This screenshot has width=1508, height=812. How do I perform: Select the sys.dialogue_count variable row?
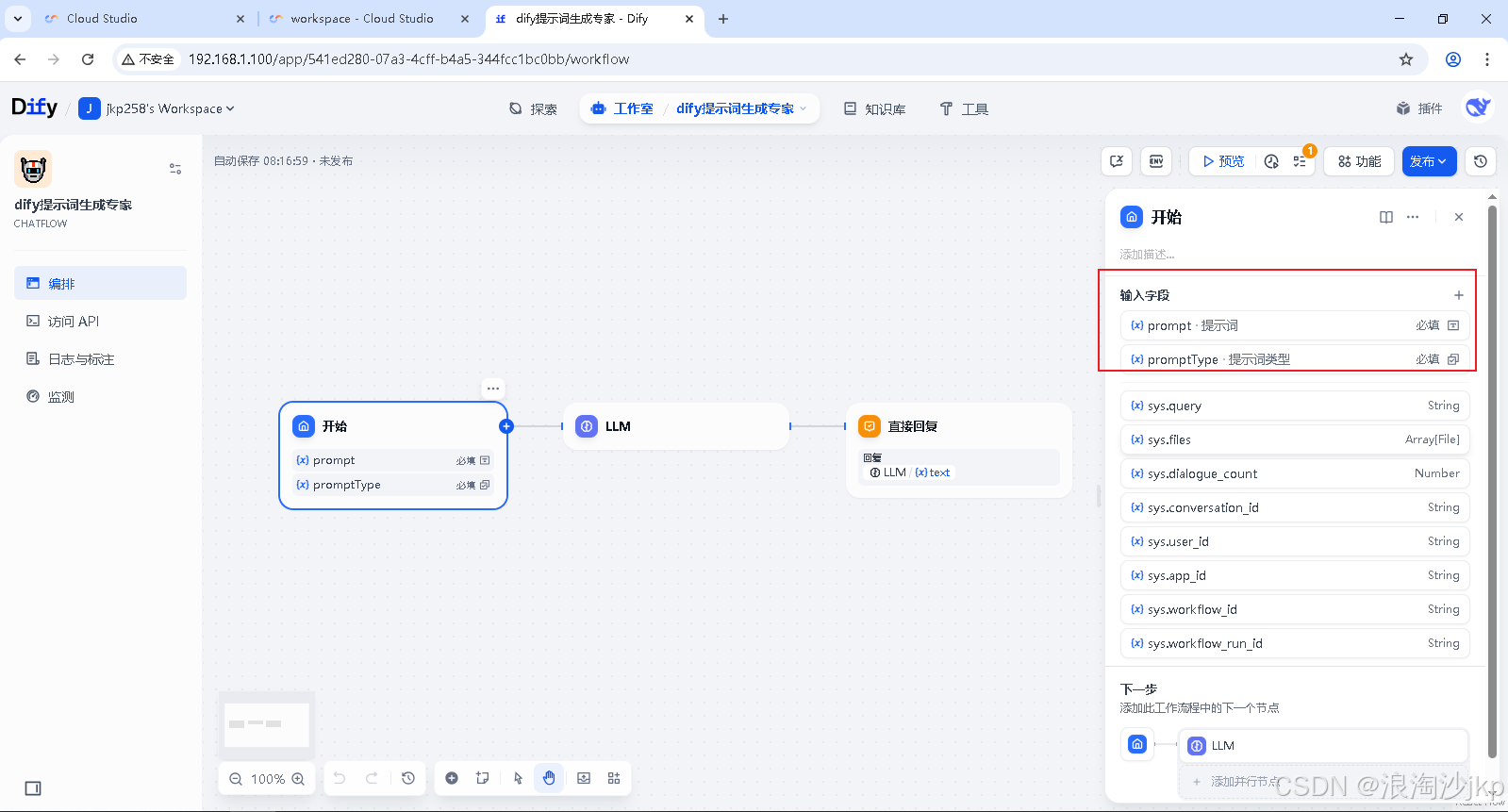[1295, 473]
